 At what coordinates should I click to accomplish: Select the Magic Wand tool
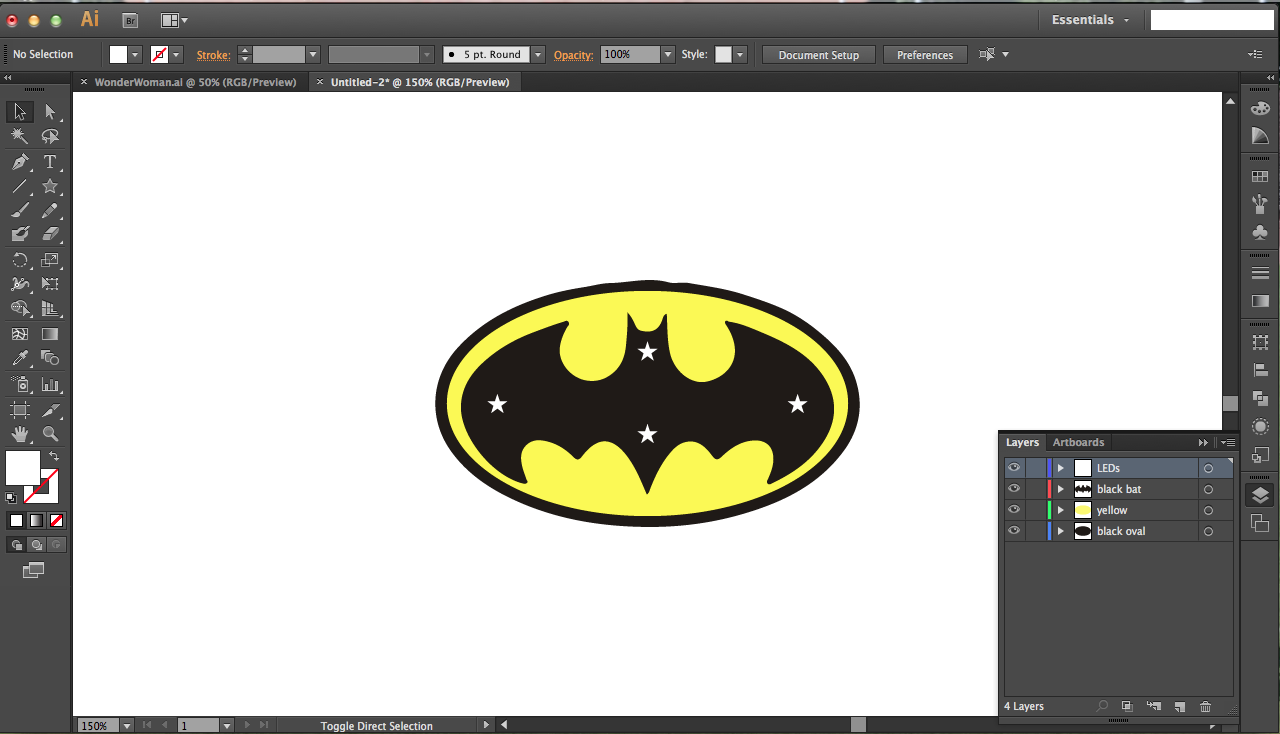(20, 137)
